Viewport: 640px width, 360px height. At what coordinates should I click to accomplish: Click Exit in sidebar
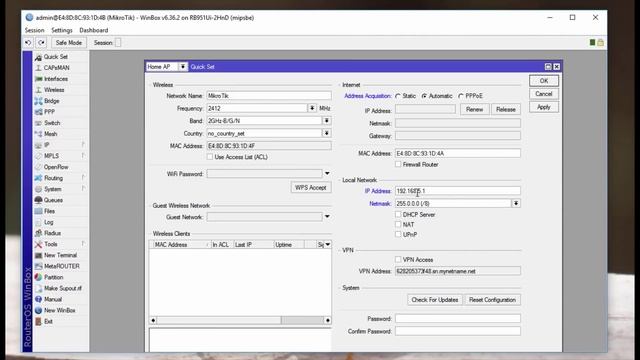coord(48,321)
